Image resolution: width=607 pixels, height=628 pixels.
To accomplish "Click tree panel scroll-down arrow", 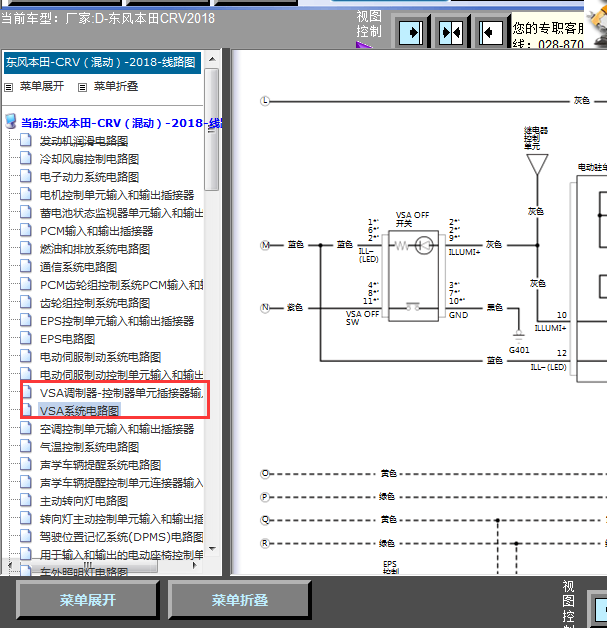I will coord(212,549).
